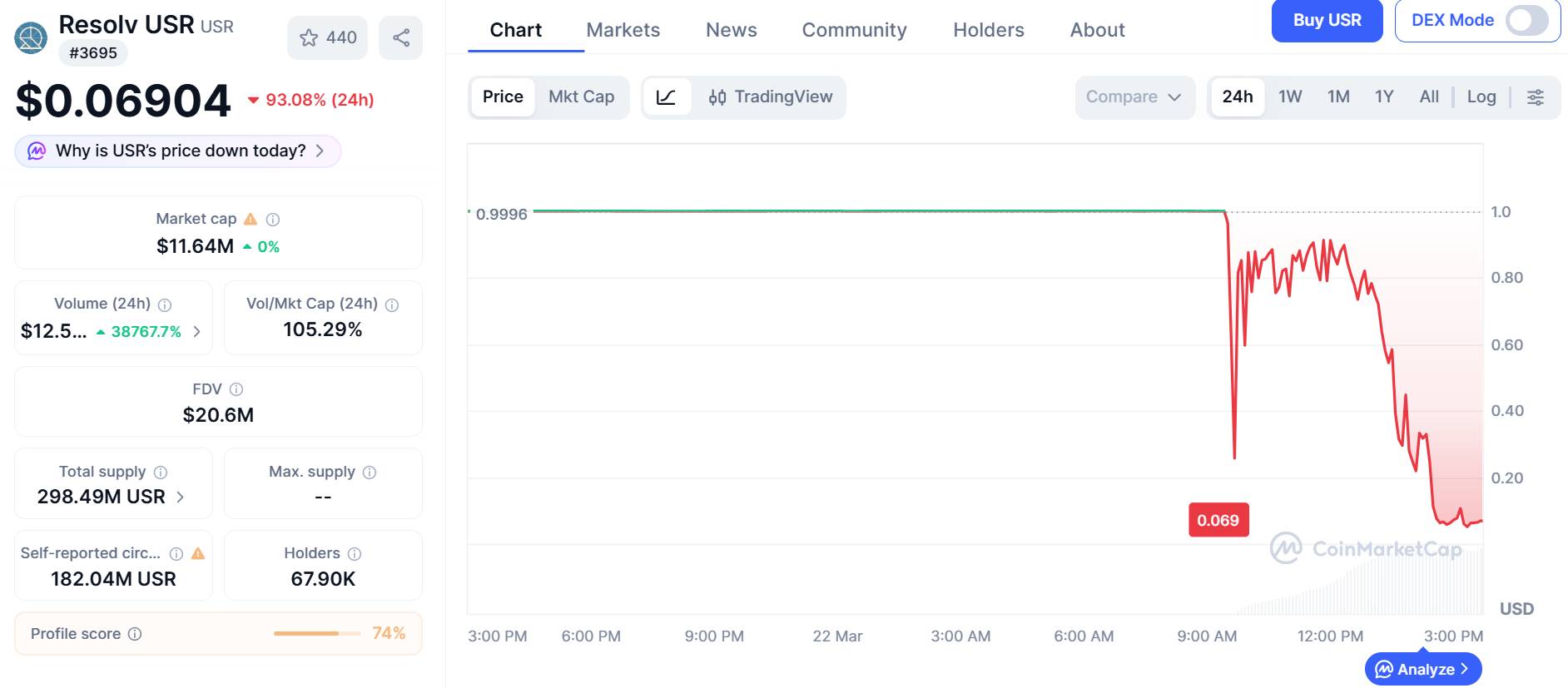Add USR to watchlist with star icon
The width and height of the screenshot is (1568, 688).
tap(327, 37)
